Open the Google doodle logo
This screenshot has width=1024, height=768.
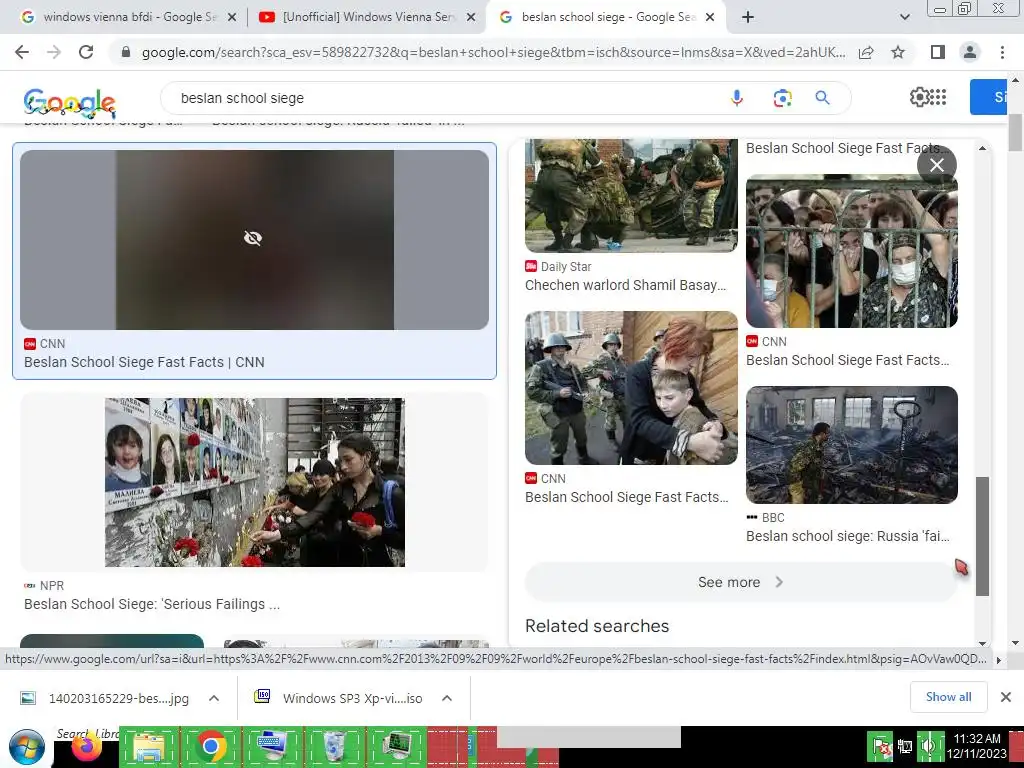70,103
